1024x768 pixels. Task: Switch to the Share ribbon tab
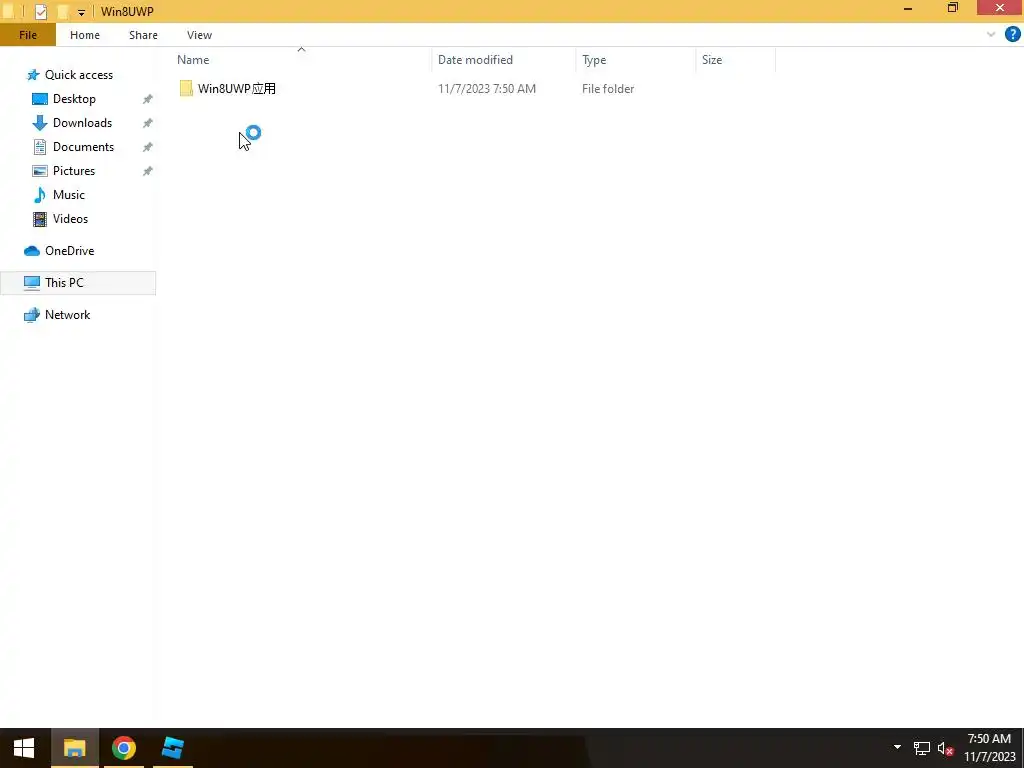[143, 35]
